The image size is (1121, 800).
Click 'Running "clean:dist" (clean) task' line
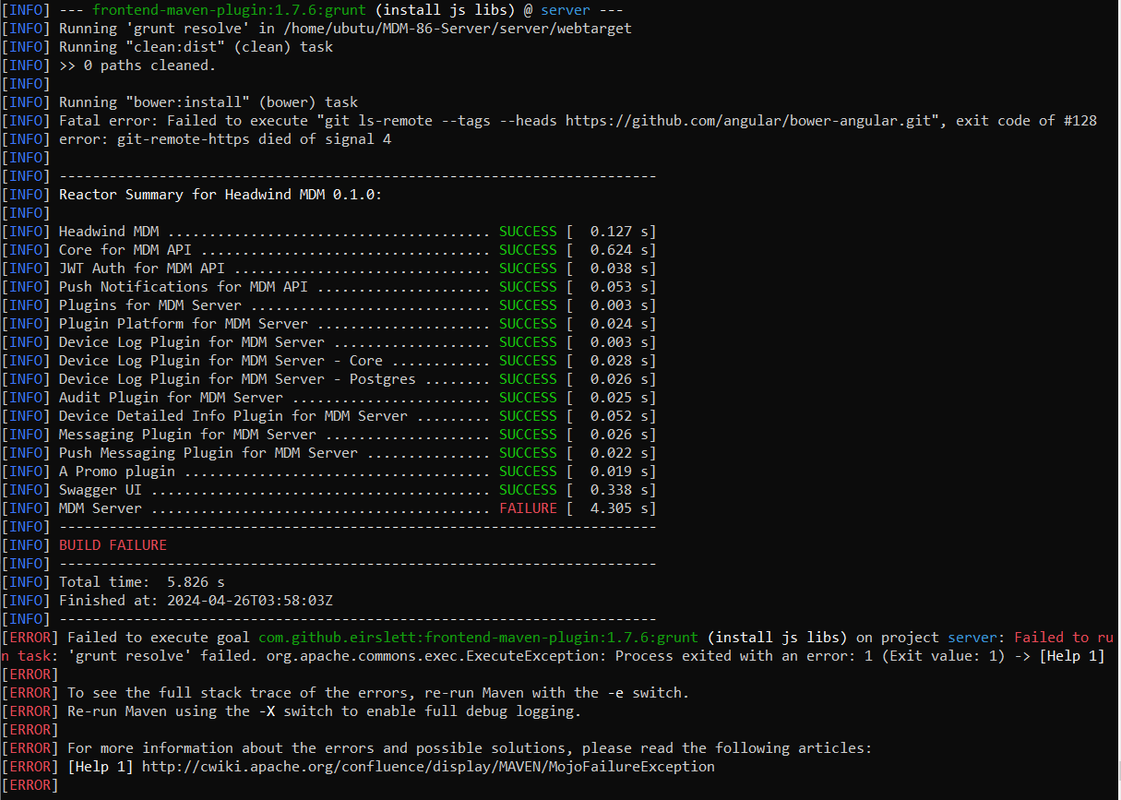click(x=196, y=47)
